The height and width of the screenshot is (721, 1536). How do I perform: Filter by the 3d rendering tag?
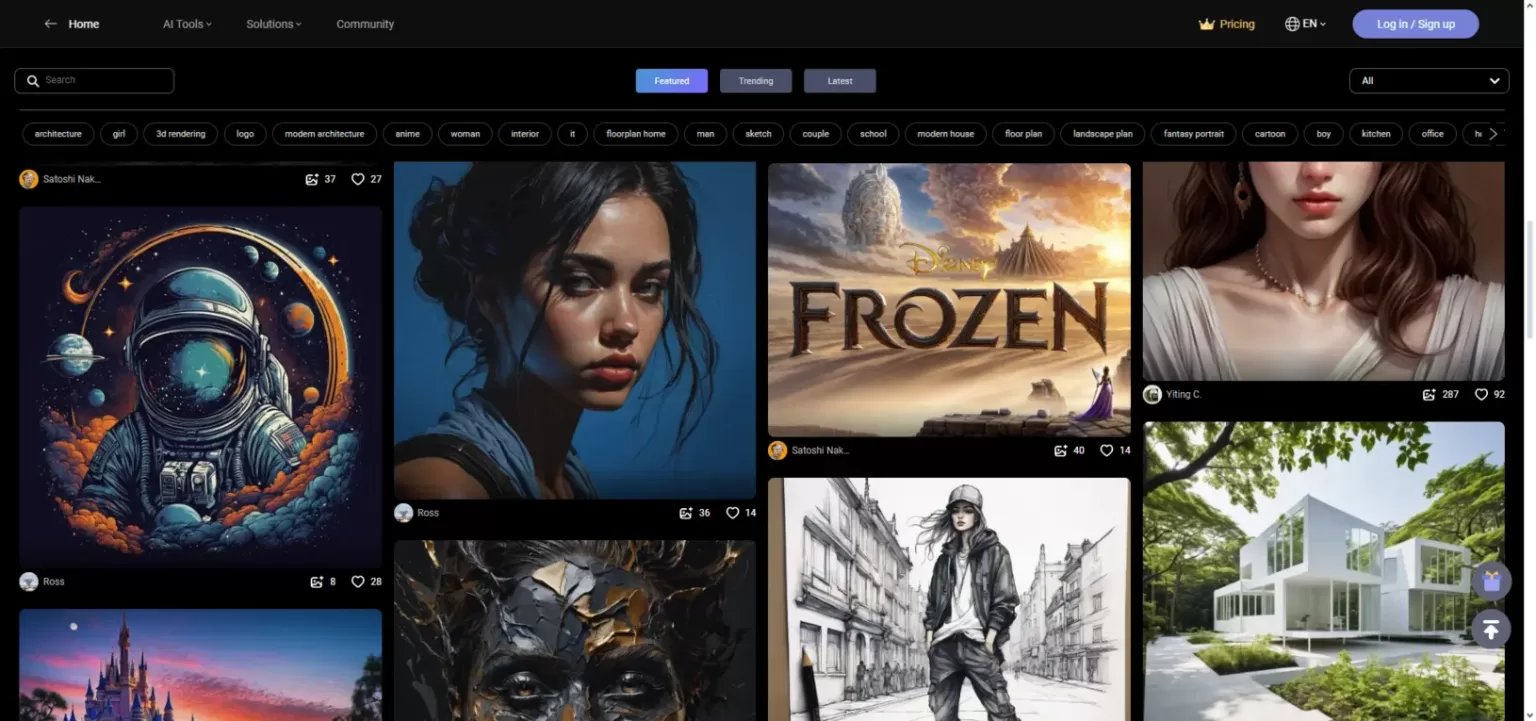click(181, 134)
